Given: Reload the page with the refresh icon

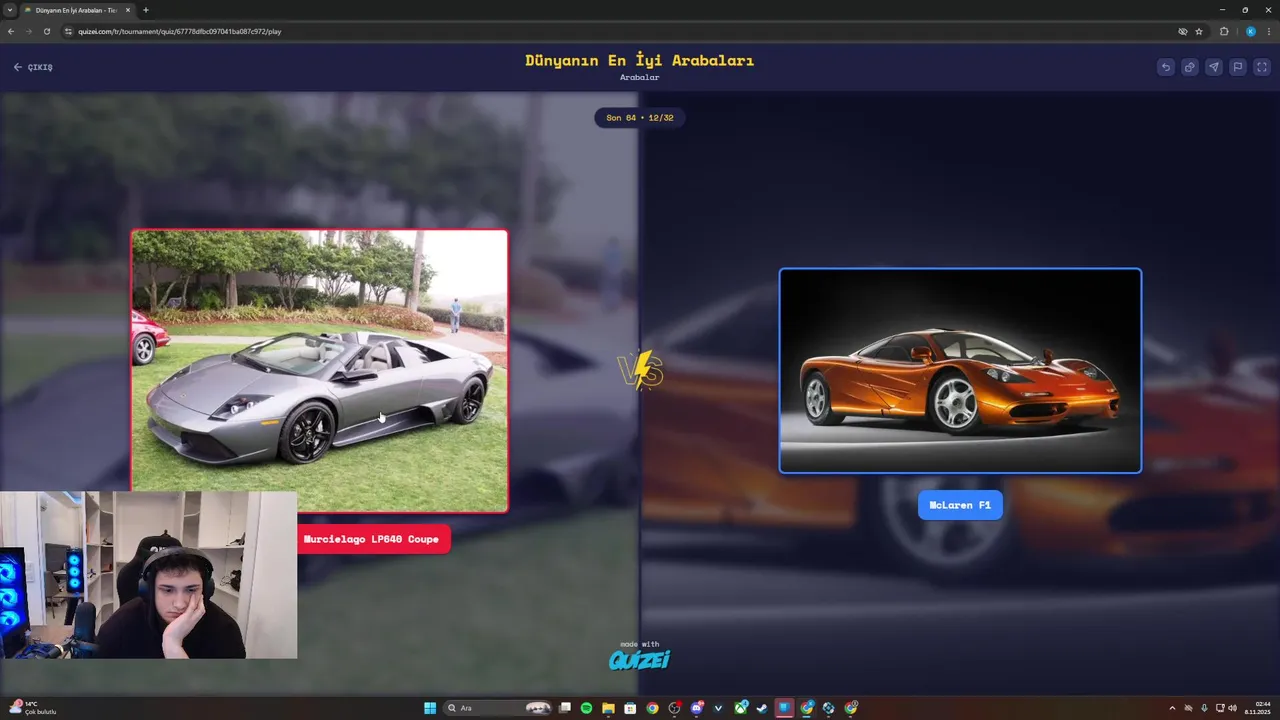Looking at the screenshot, I should coord(46,31).
